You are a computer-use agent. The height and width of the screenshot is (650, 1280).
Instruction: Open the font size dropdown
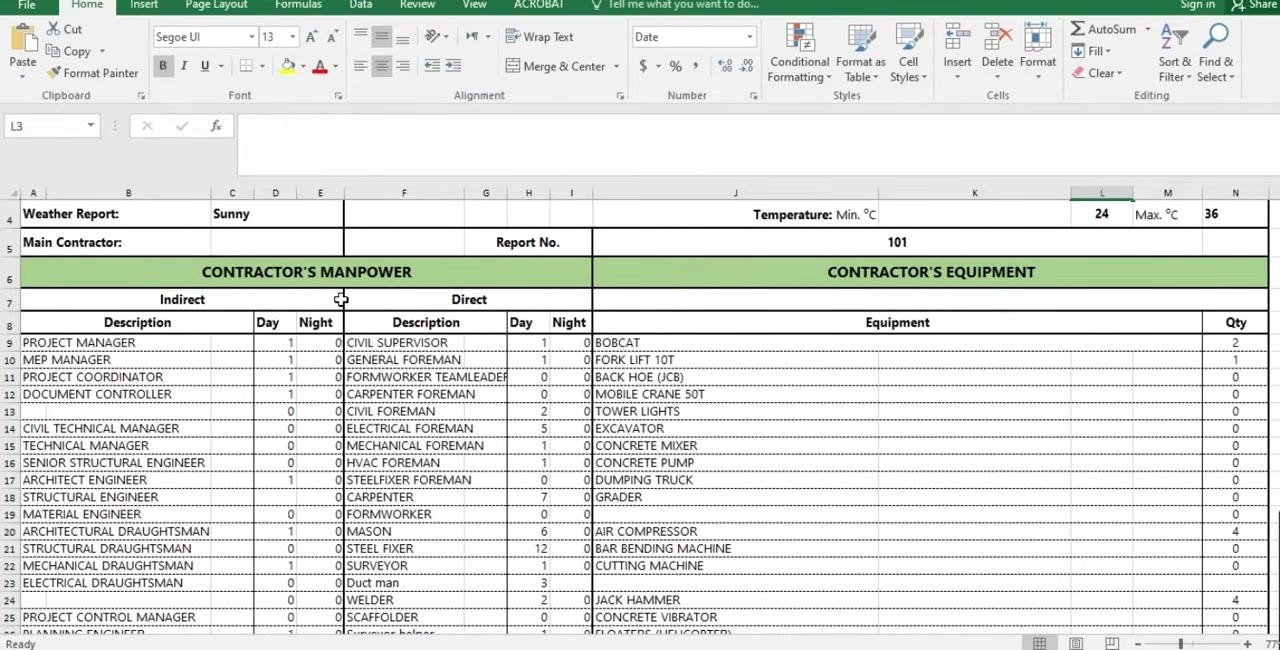[292, 37]
